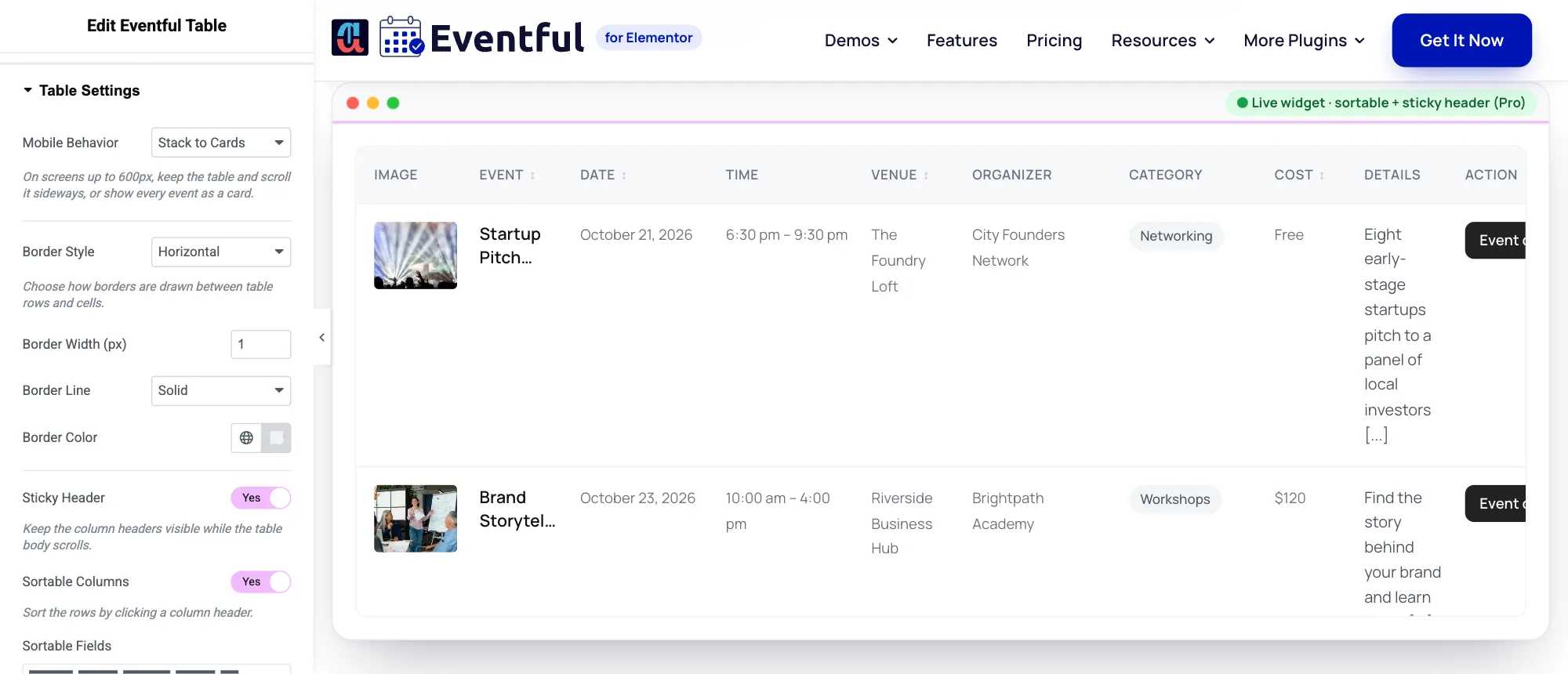
Task: Toggle the Sortable Columns switch
Action: (261, 582)
